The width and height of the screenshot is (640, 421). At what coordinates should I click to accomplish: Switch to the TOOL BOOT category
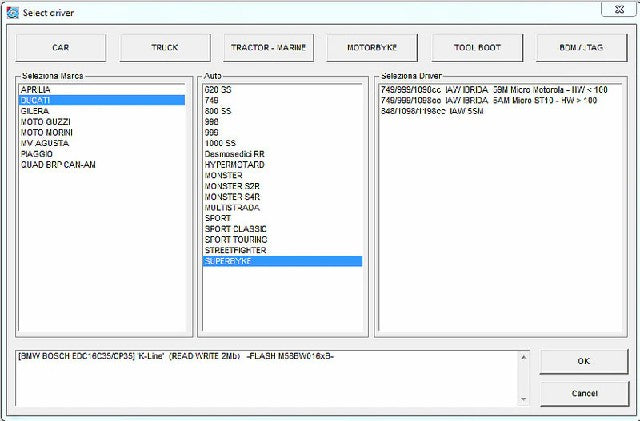(477, 48)
